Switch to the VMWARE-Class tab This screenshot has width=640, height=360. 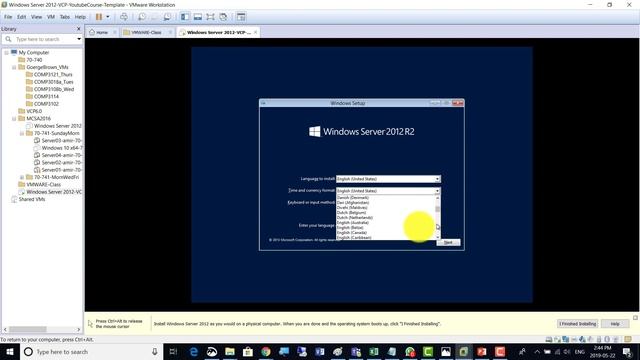click(x=146, y=32)
